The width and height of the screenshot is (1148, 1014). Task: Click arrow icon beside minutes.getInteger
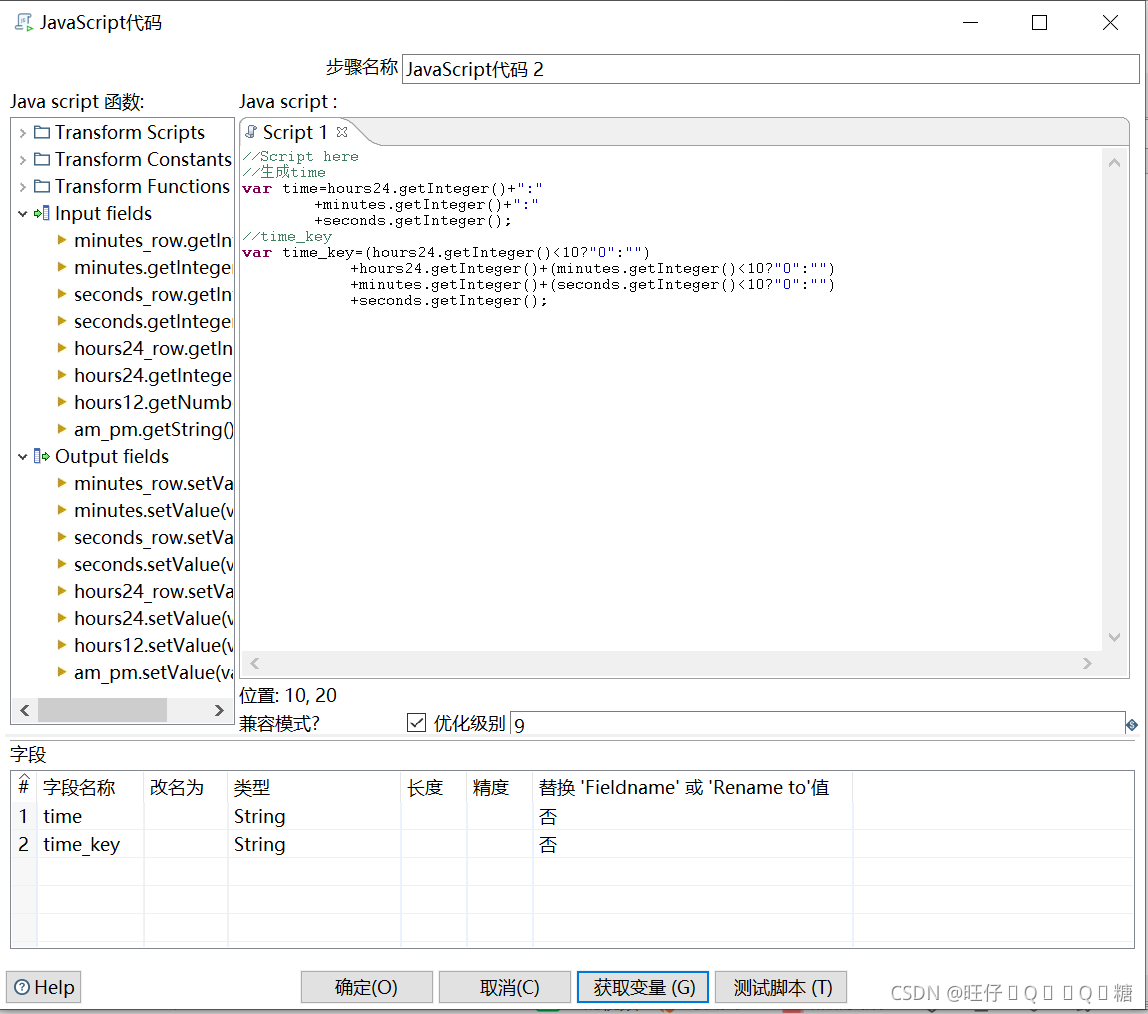pyautogui.click(x=62, y=267)
